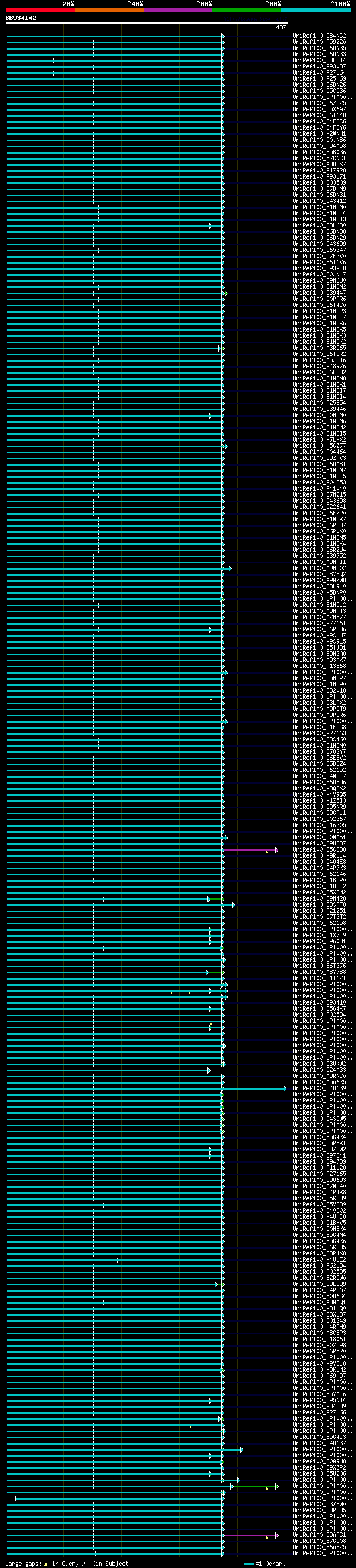This screenshot has width=356, height=1568.
Task: Click the UniRef100_P25854 label
Action: [319, 403]
